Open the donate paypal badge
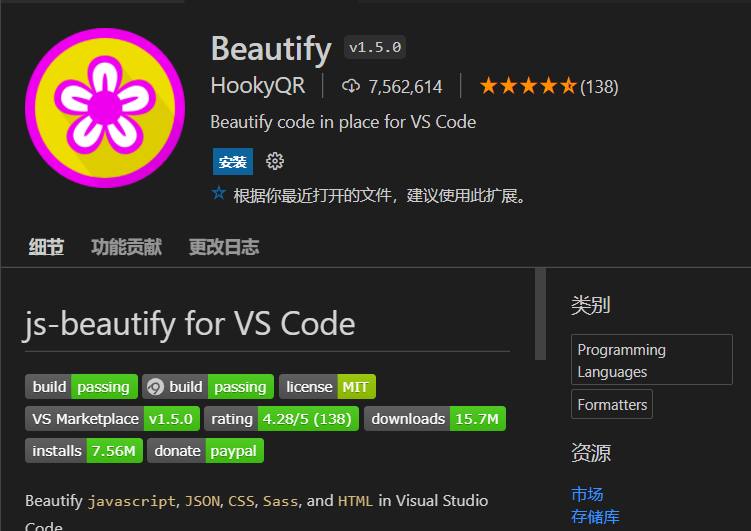Screen dimensions: 751x531 pyautogui.click(x=205, y=451)
